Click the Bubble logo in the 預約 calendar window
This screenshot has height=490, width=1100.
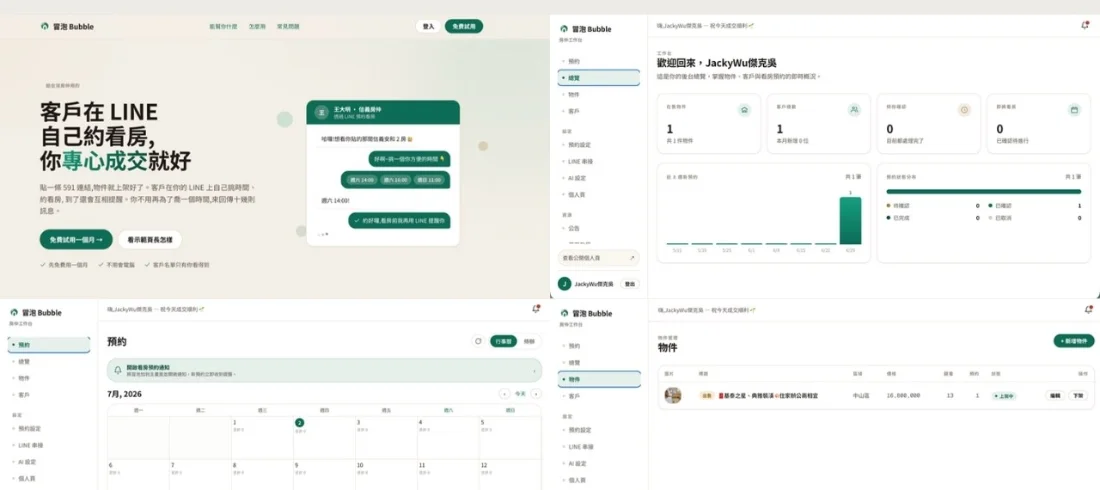[x=35, y=312]
